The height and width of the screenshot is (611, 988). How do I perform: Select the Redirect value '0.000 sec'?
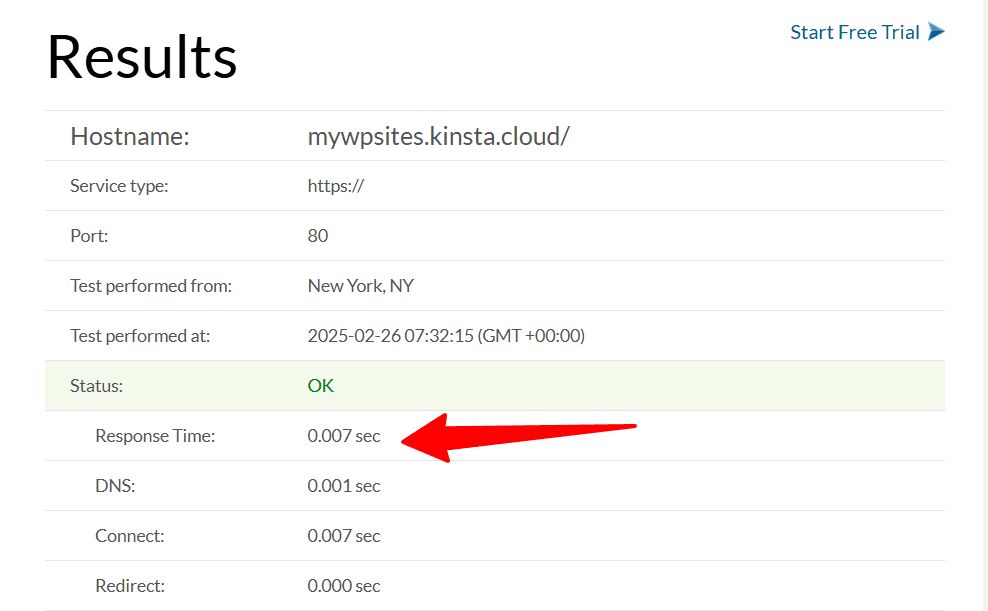(344, 586)
